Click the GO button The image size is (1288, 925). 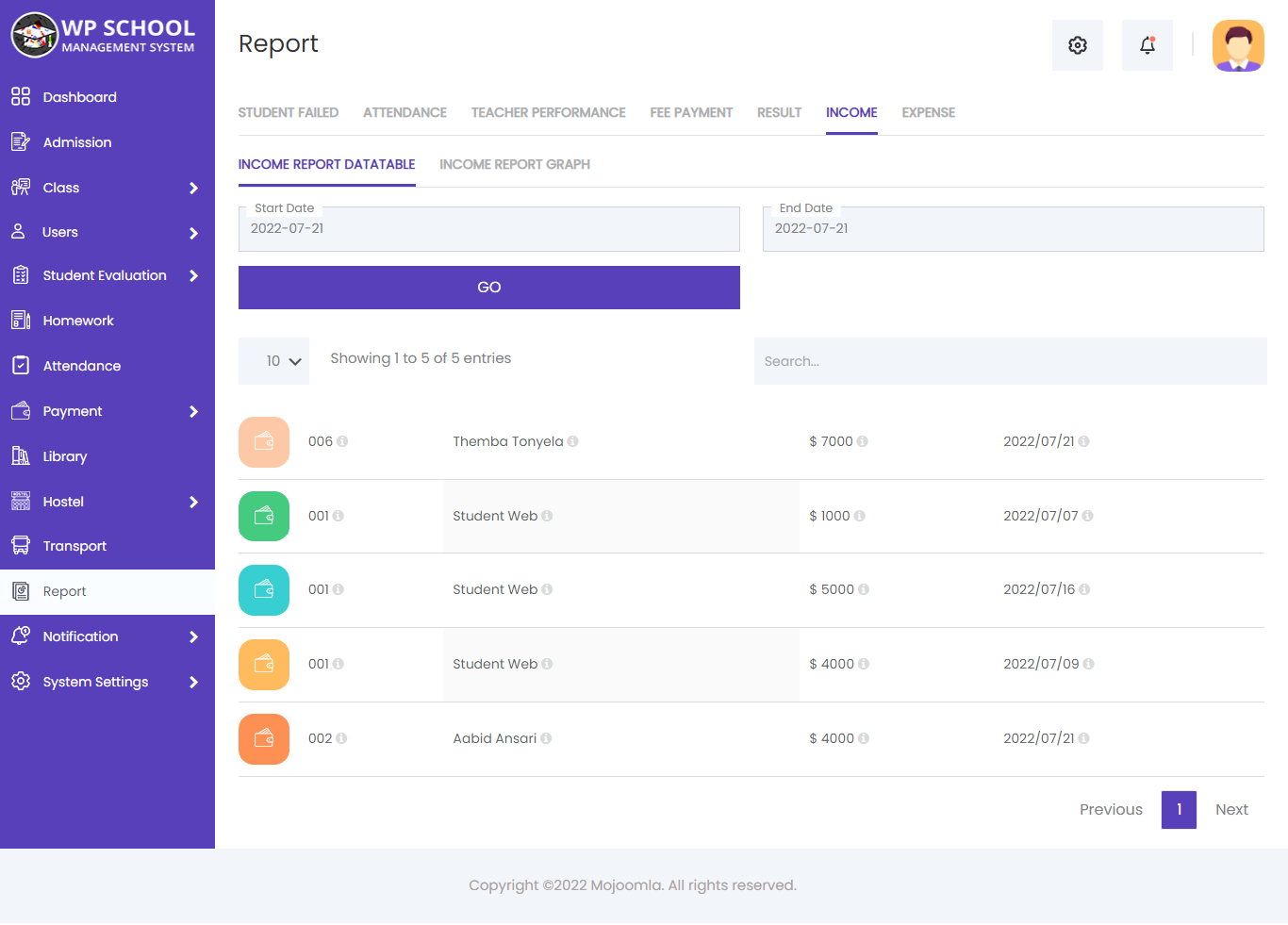click(489, 288)
